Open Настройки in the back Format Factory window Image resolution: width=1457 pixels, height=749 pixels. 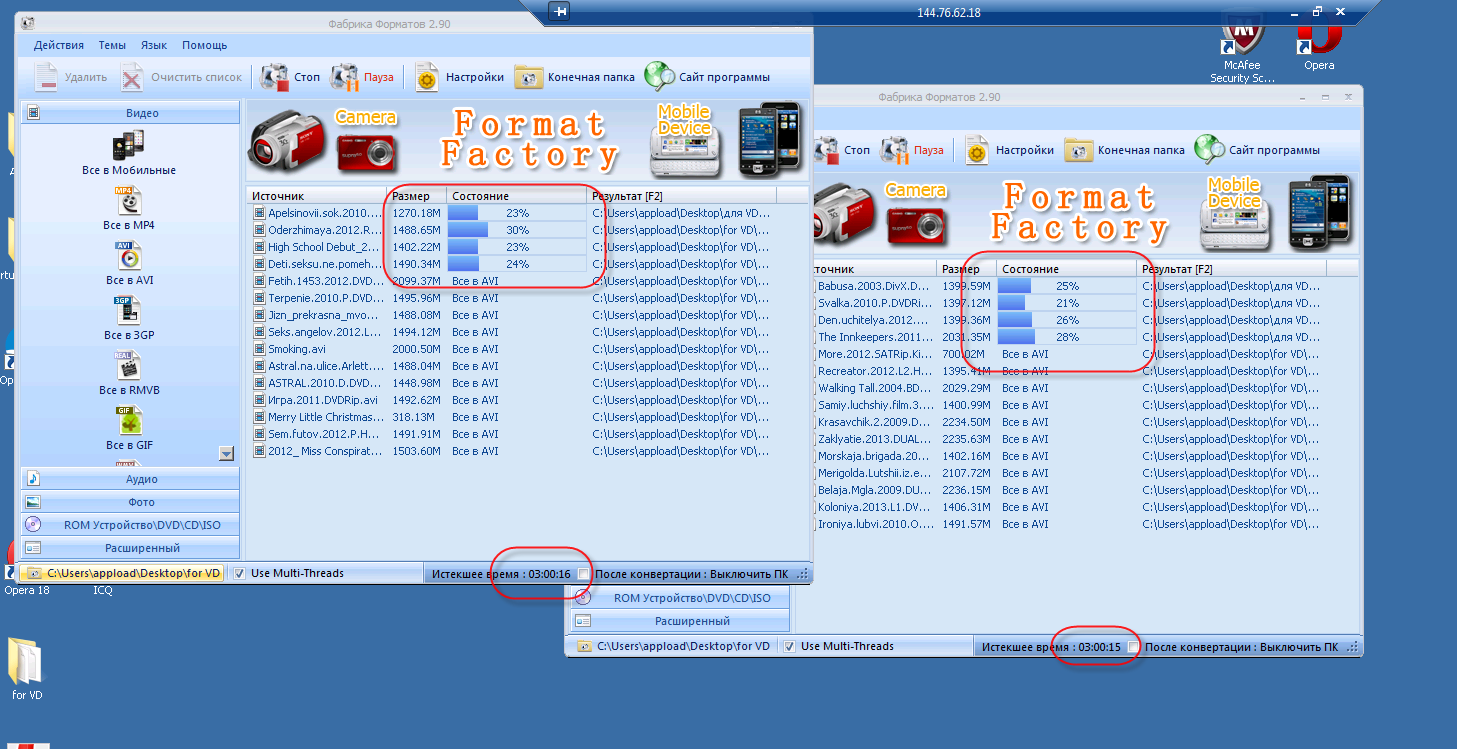tap(1009, 150)
